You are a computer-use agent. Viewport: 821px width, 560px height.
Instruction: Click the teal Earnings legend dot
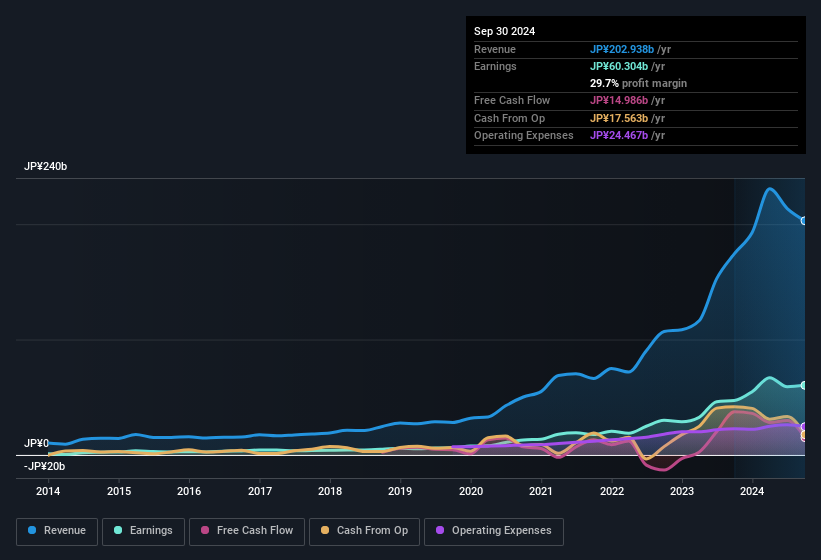click(119, 531)
